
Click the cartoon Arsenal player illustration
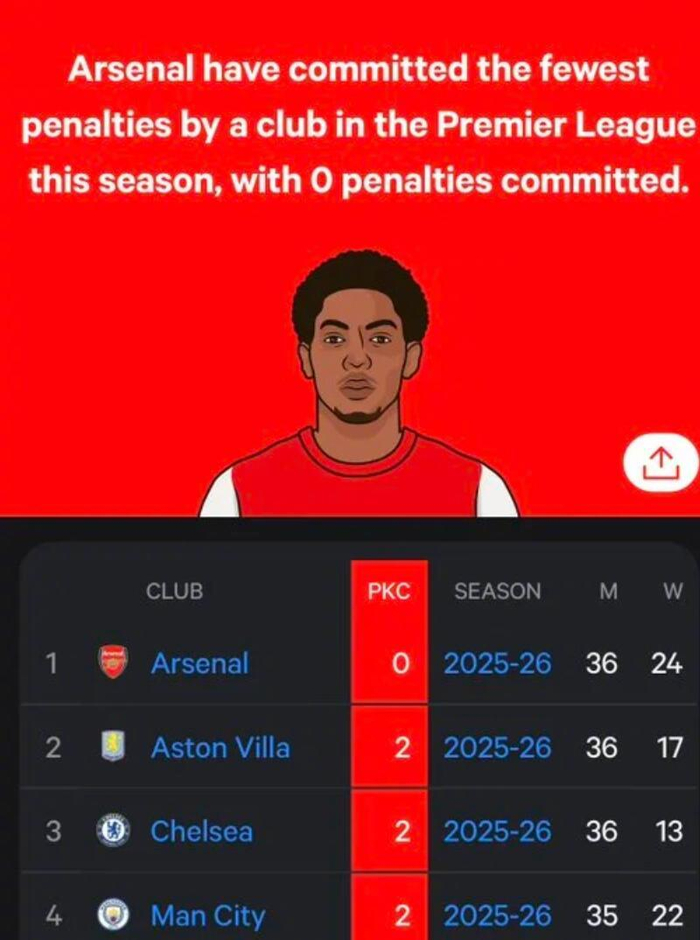(x=359, y=384)
